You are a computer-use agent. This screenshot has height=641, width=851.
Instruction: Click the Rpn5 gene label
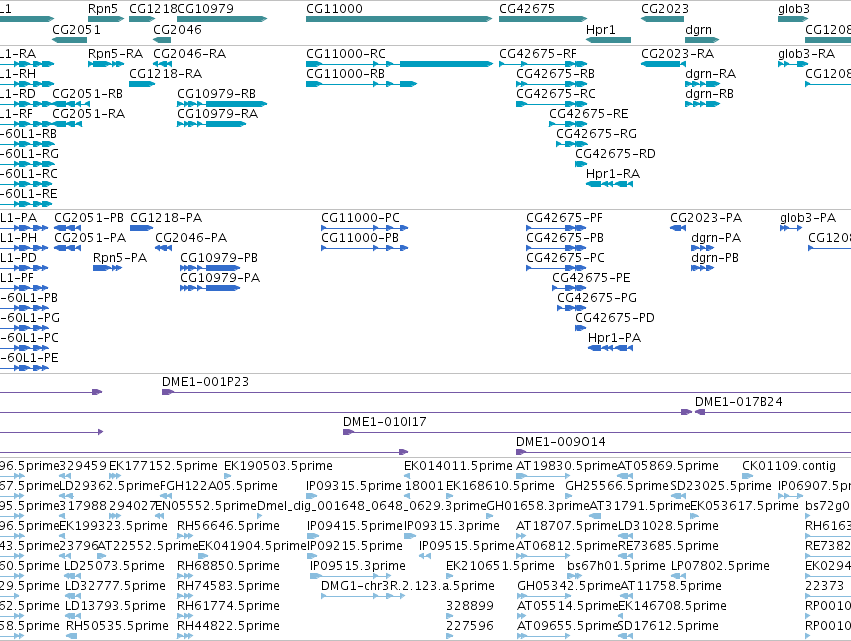pyautogui.click(x=103, y=9)
